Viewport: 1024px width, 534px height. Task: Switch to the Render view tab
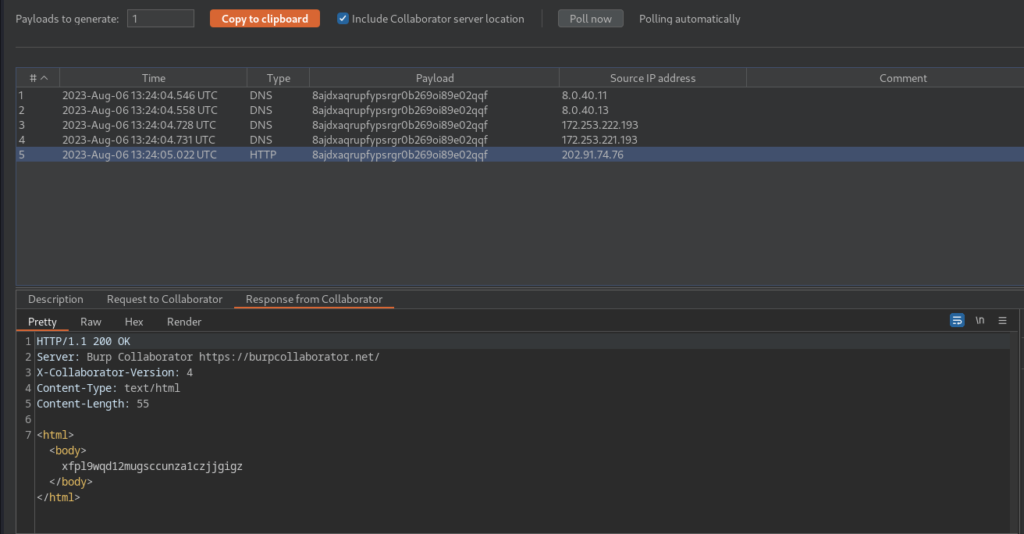[x=184, y=322]
